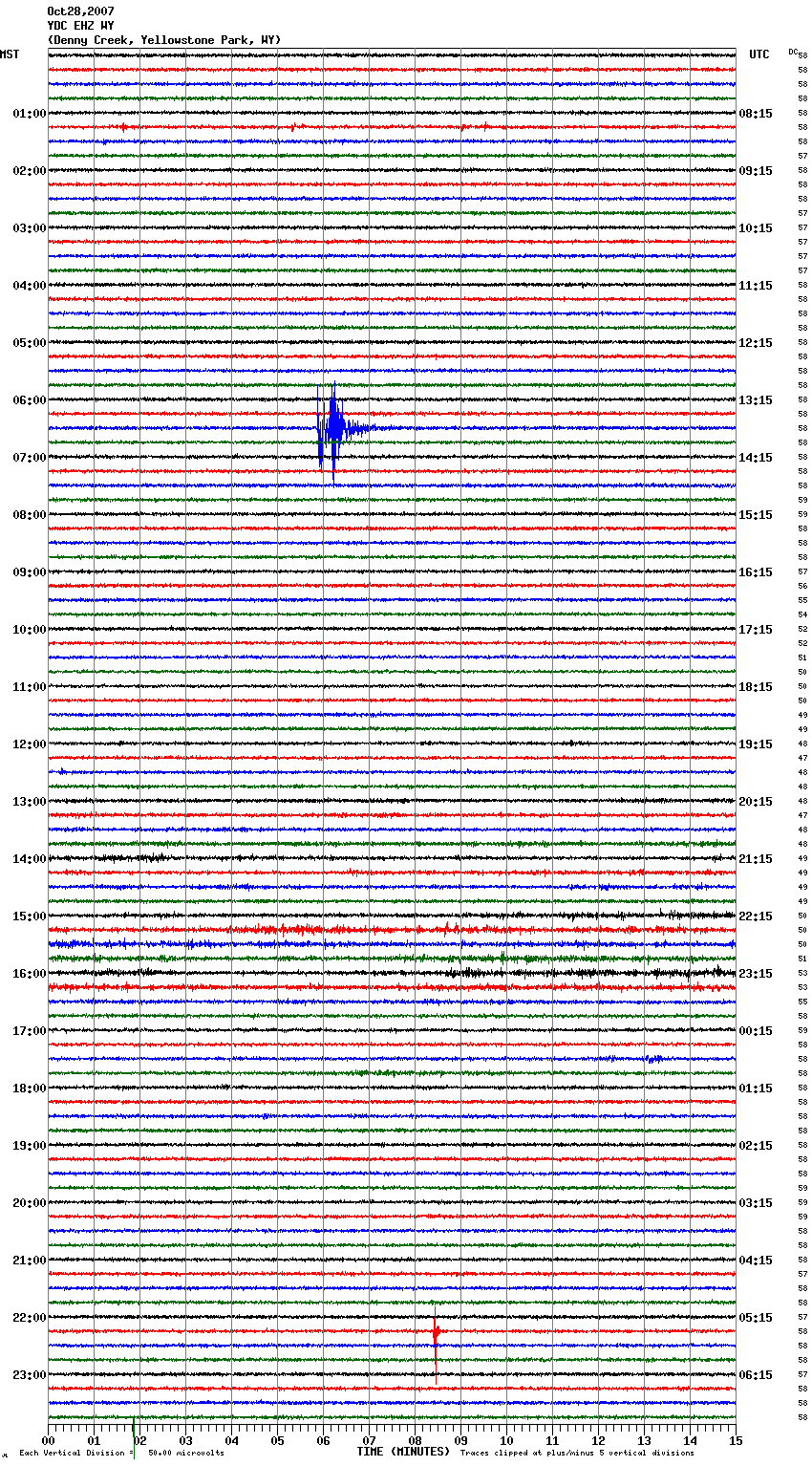
Task: Click the 00:15 UTC time label
Action: (756, 1031)
